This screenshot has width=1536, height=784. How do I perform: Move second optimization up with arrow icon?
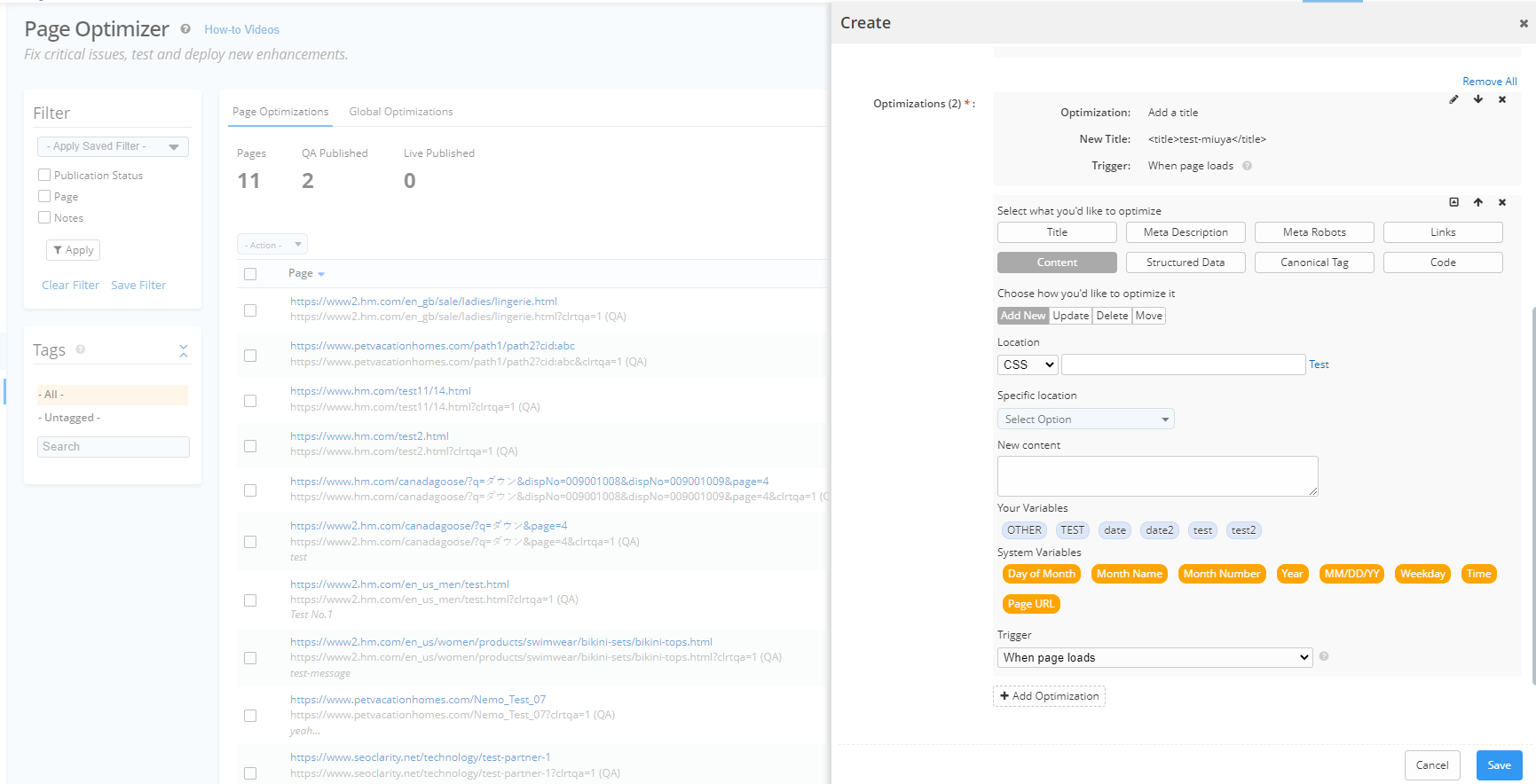(x=1478, y=202)
